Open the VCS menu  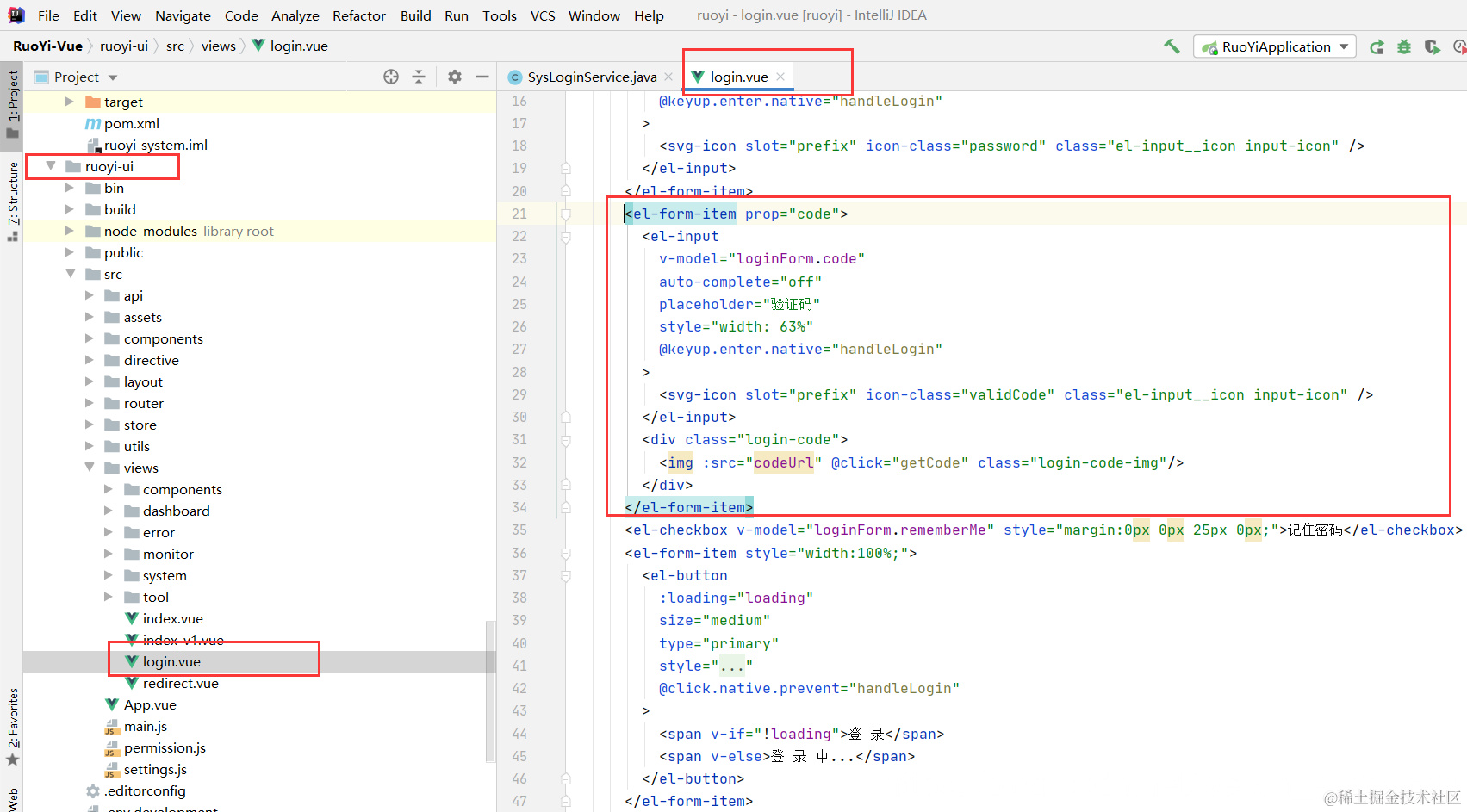click(543, 15)
